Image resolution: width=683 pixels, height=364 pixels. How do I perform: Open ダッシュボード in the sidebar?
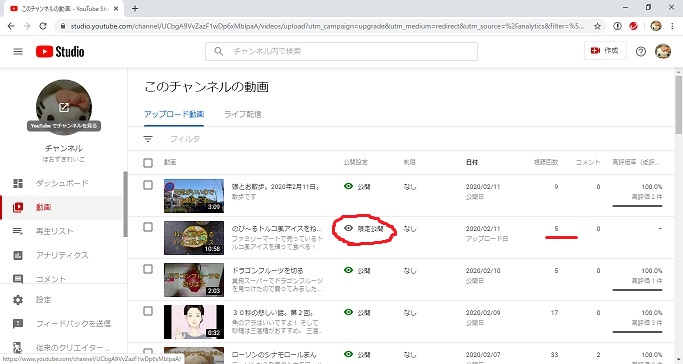pyautogui.click(x=62, y=183)
